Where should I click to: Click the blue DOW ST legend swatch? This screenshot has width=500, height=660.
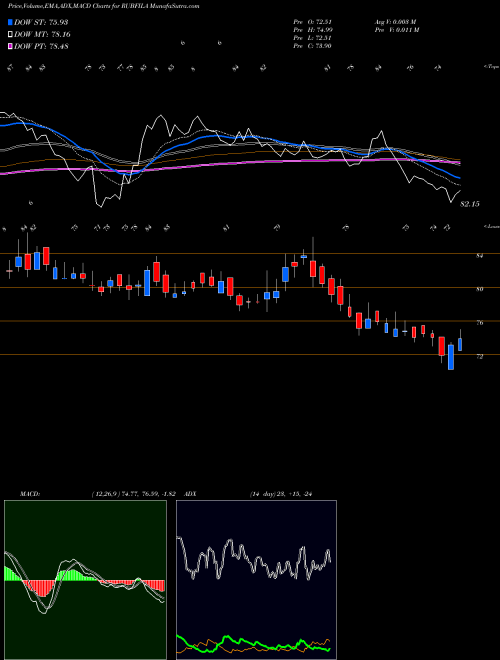(x=11, y=22)
